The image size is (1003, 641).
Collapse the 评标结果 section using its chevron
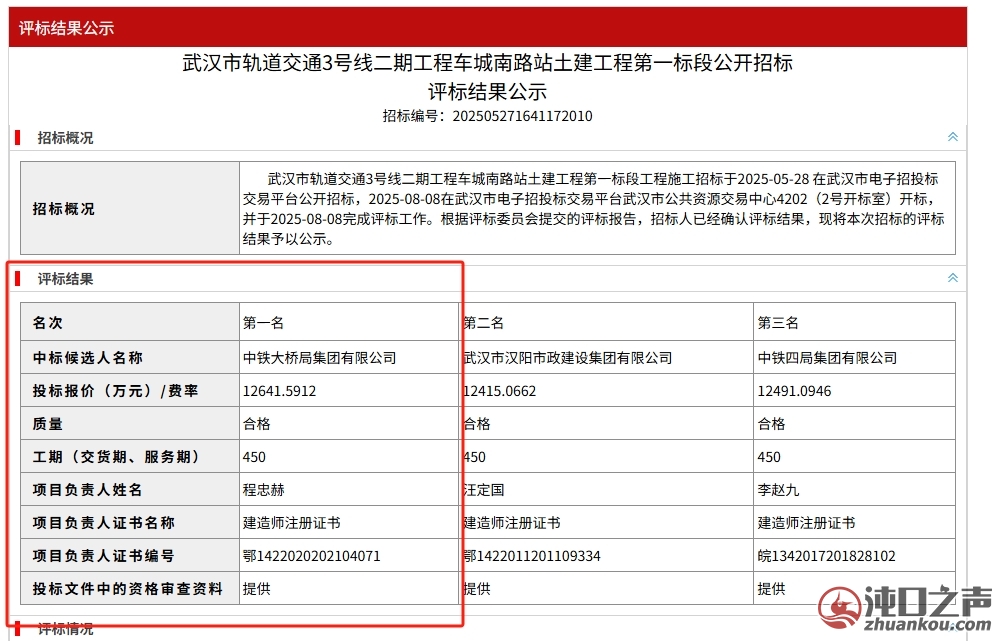(952, 278)
